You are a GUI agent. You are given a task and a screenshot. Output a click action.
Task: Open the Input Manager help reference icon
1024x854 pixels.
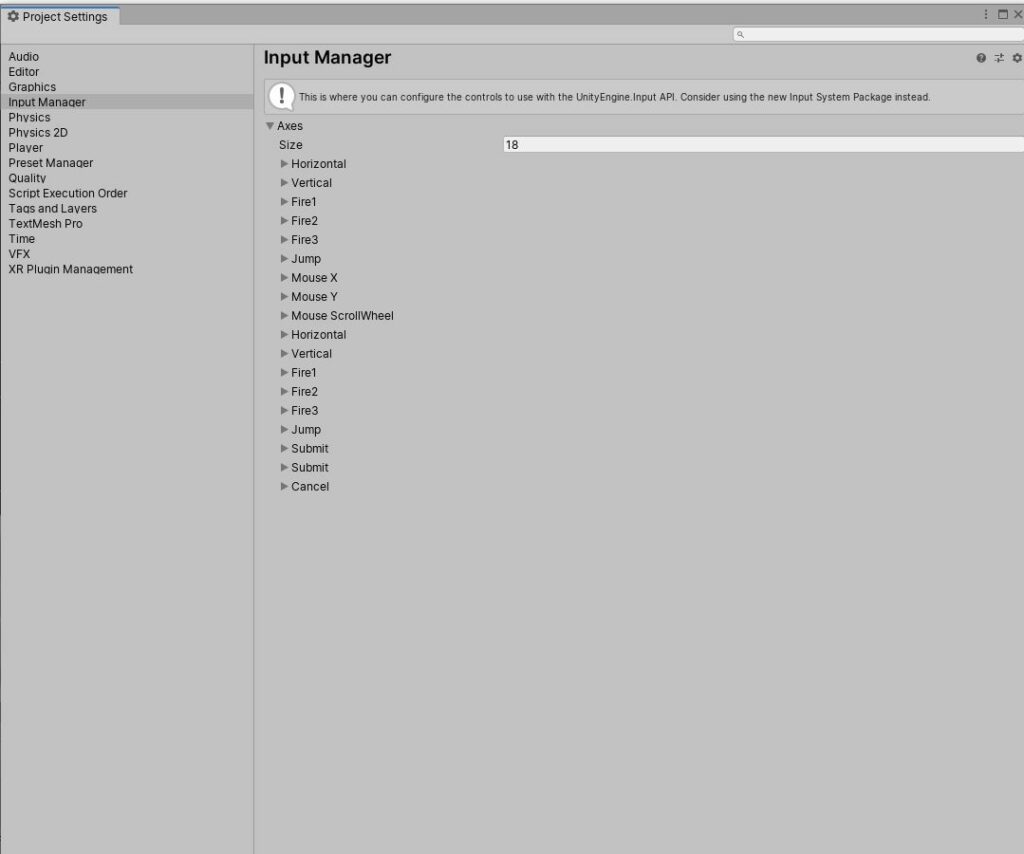981,58
